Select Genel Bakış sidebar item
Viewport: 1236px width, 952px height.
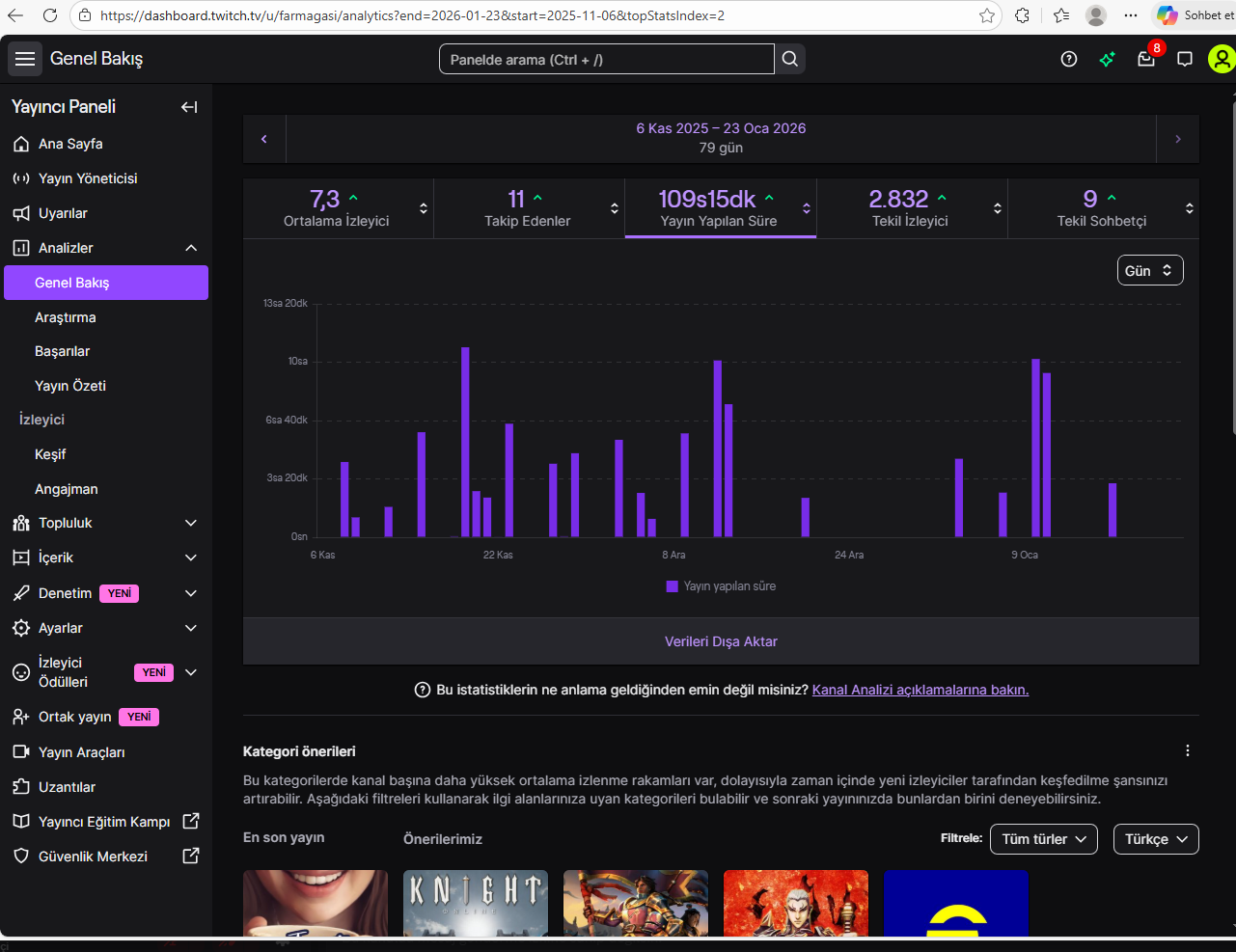point(106,283)
